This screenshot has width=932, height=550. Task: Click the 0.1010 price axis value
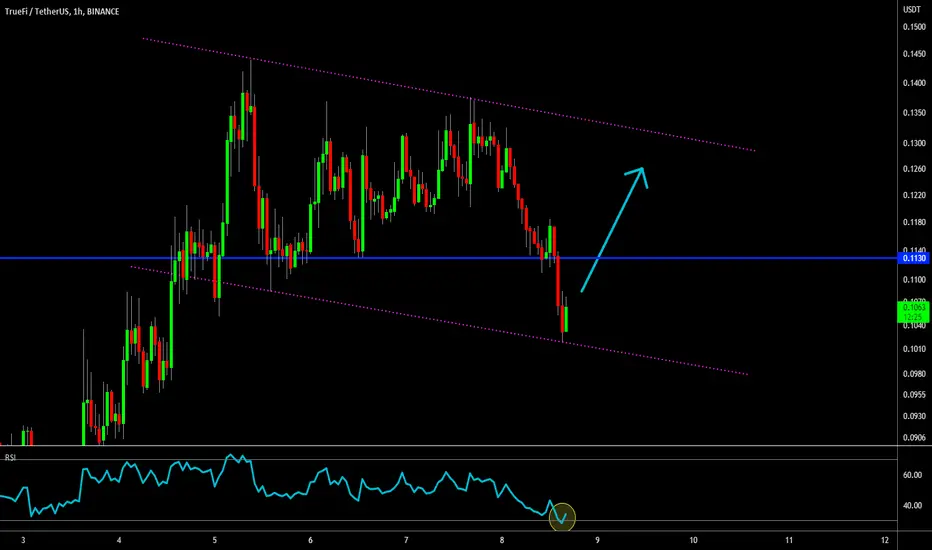tap(914, 349)
